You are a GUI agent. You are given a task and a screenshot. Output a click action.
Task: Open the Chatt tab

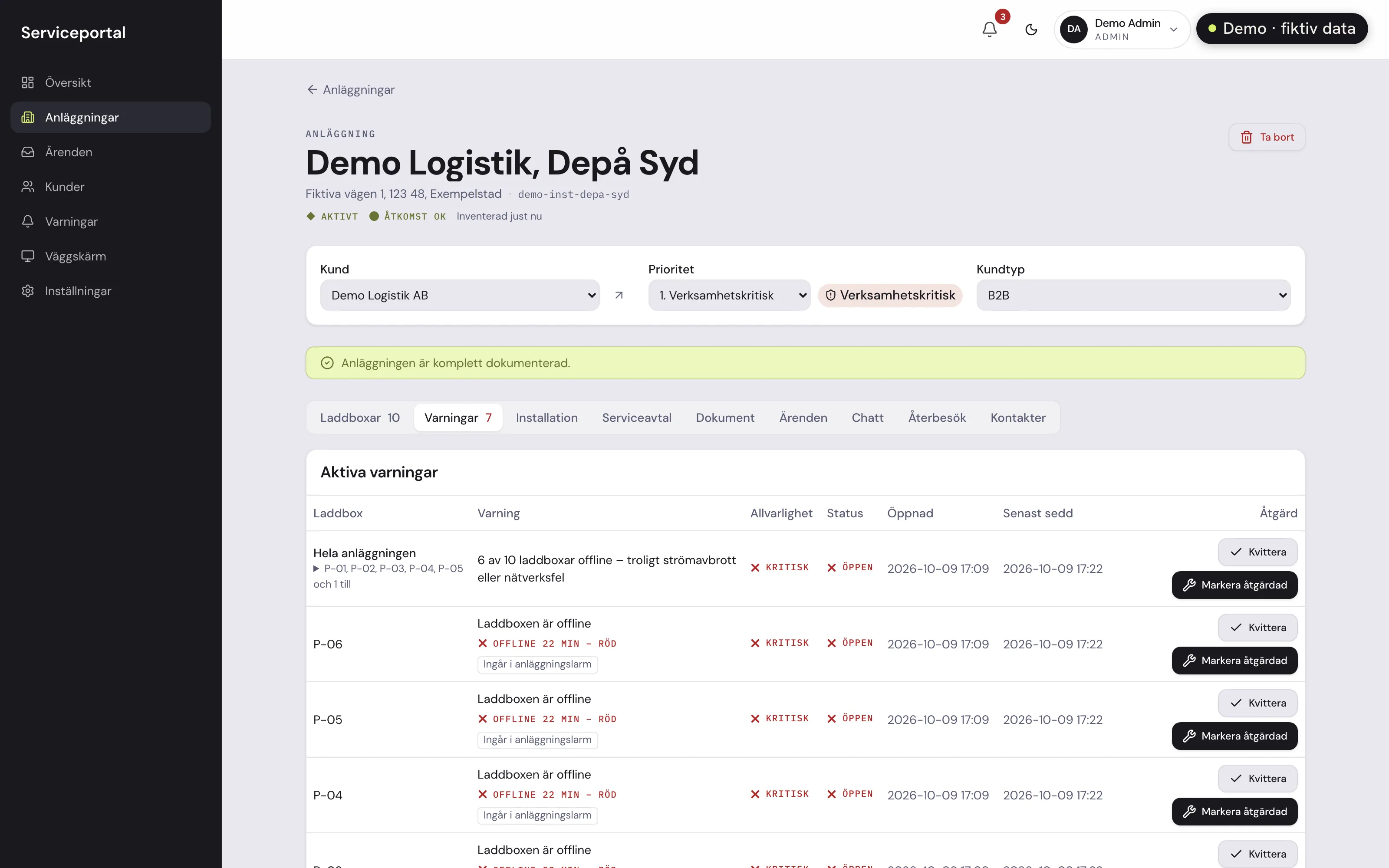[x=867, y=418]
